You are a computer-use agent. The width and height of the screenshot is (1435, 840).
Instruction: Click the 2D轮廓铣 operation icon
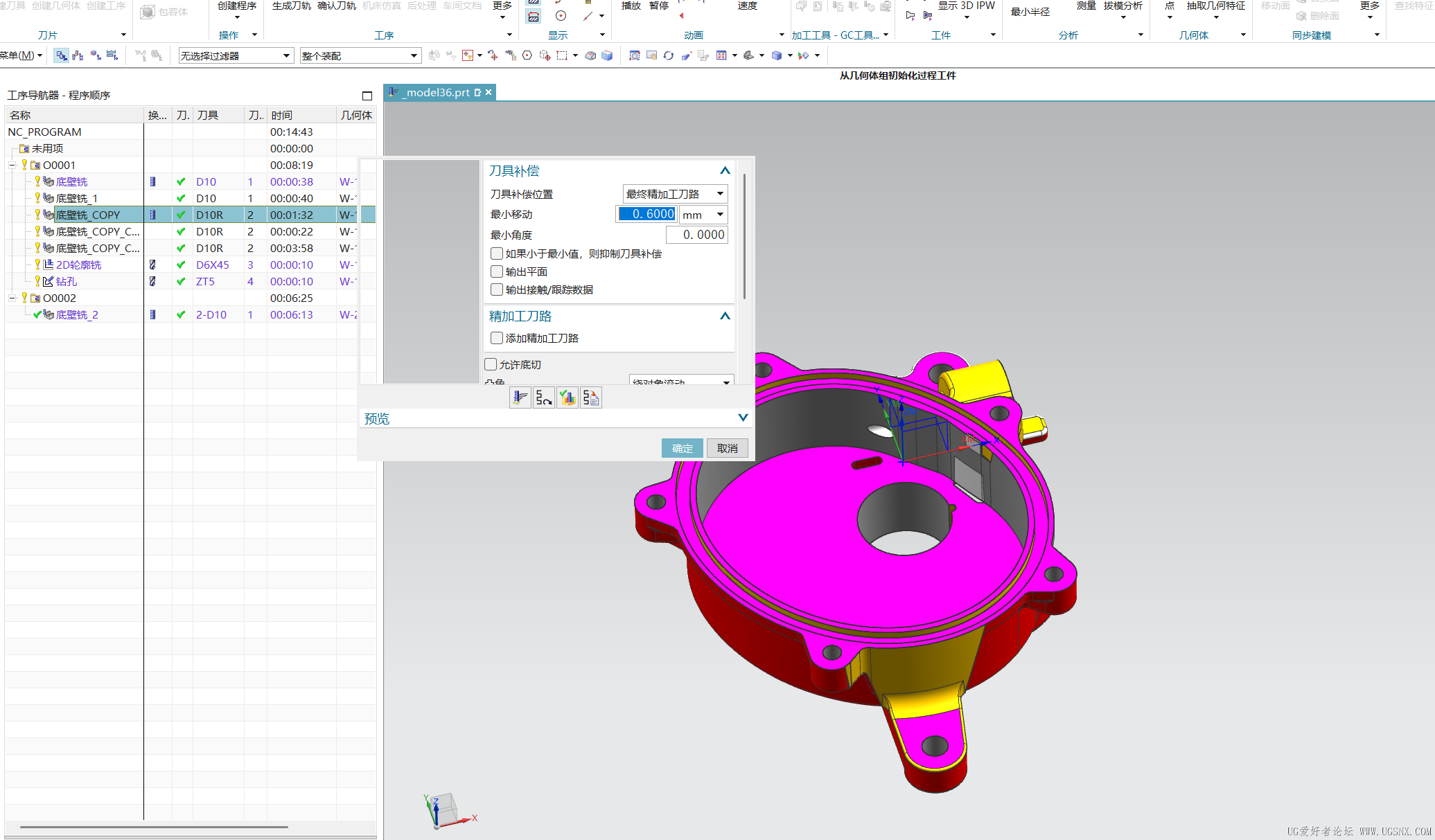pos(49,265)
